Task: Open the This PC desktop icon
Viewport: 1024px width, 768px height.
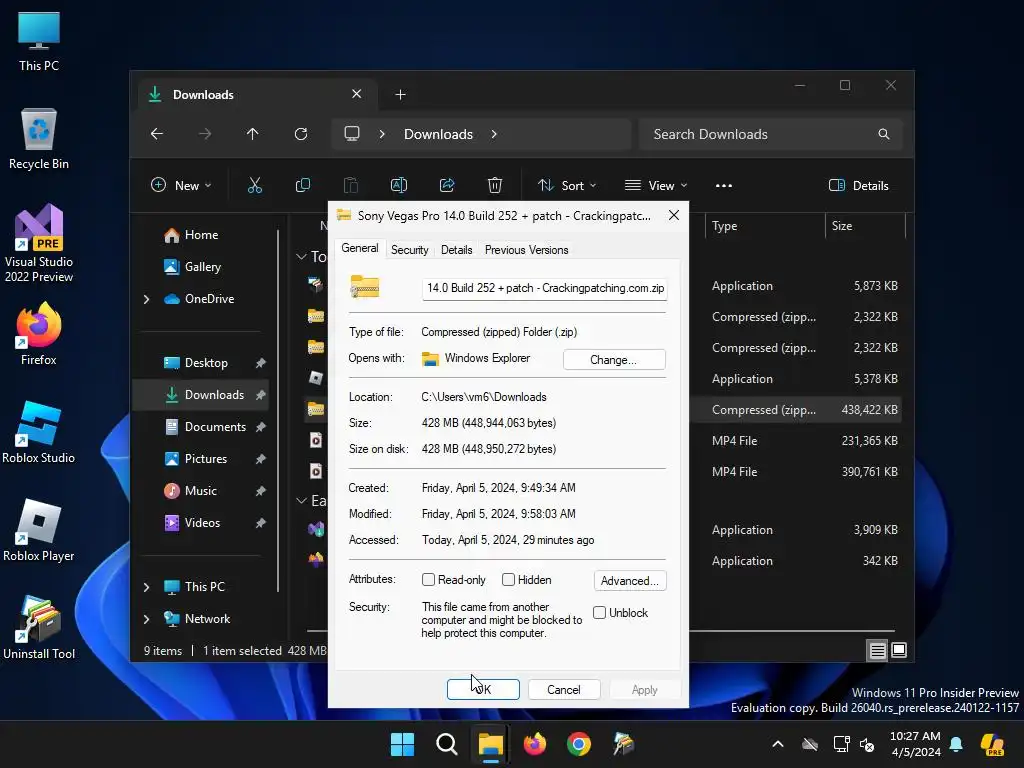Action: click(39, 42)
